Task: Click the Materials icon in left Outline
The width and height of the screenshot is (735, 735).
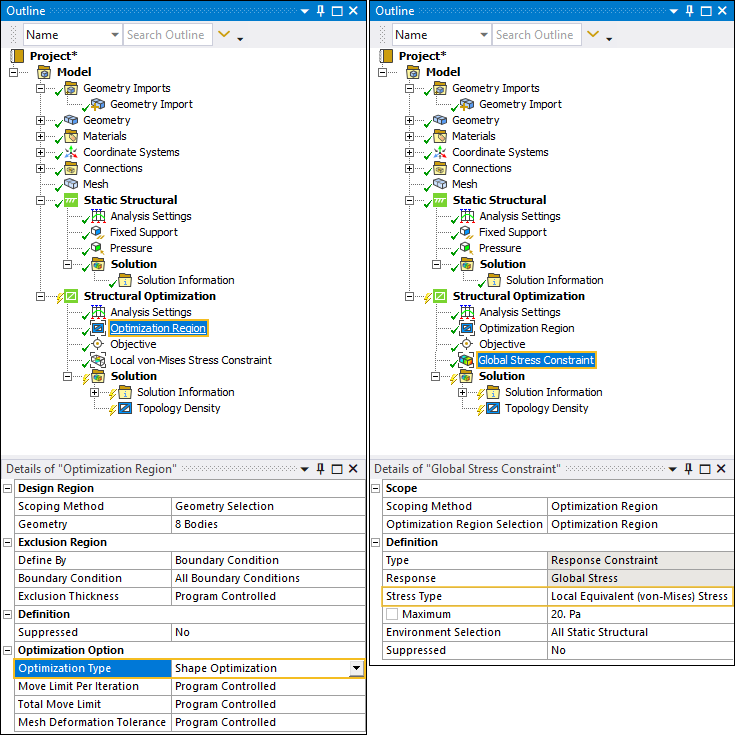Action: point(71,136)
